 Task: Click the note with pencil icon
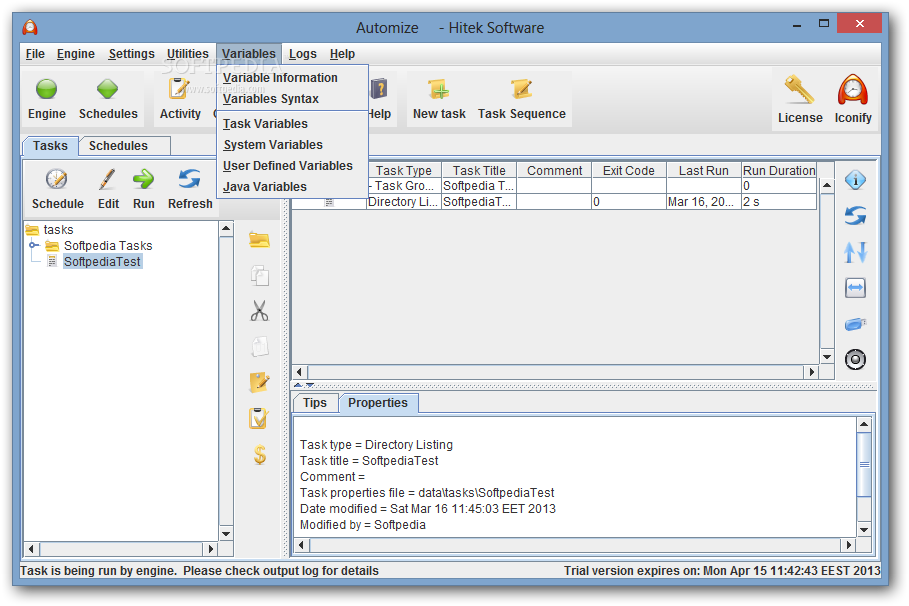click(259, 383)
